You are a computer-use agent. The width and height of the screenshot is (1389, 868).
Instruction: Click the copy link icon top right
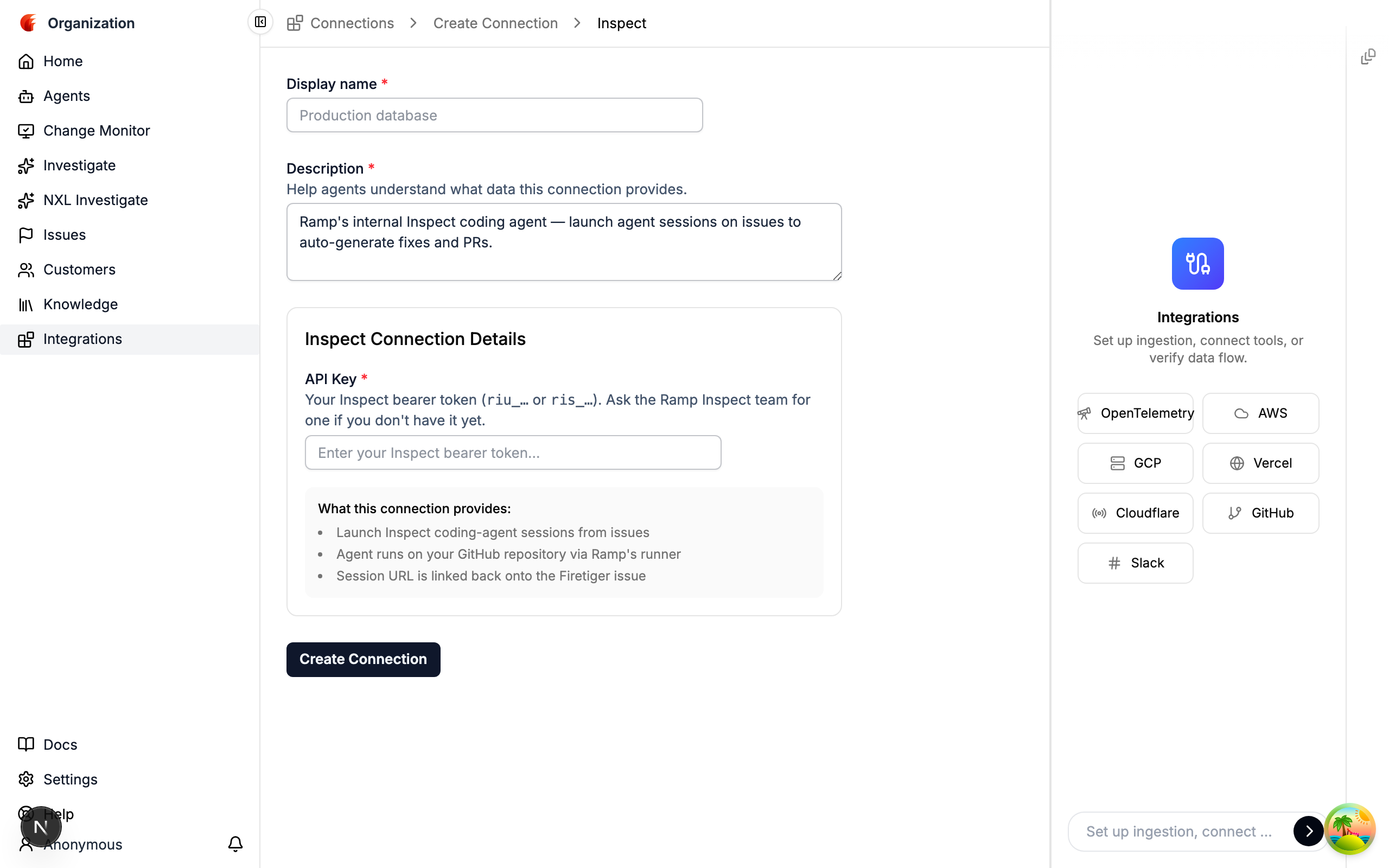[x=1368, y=56]
